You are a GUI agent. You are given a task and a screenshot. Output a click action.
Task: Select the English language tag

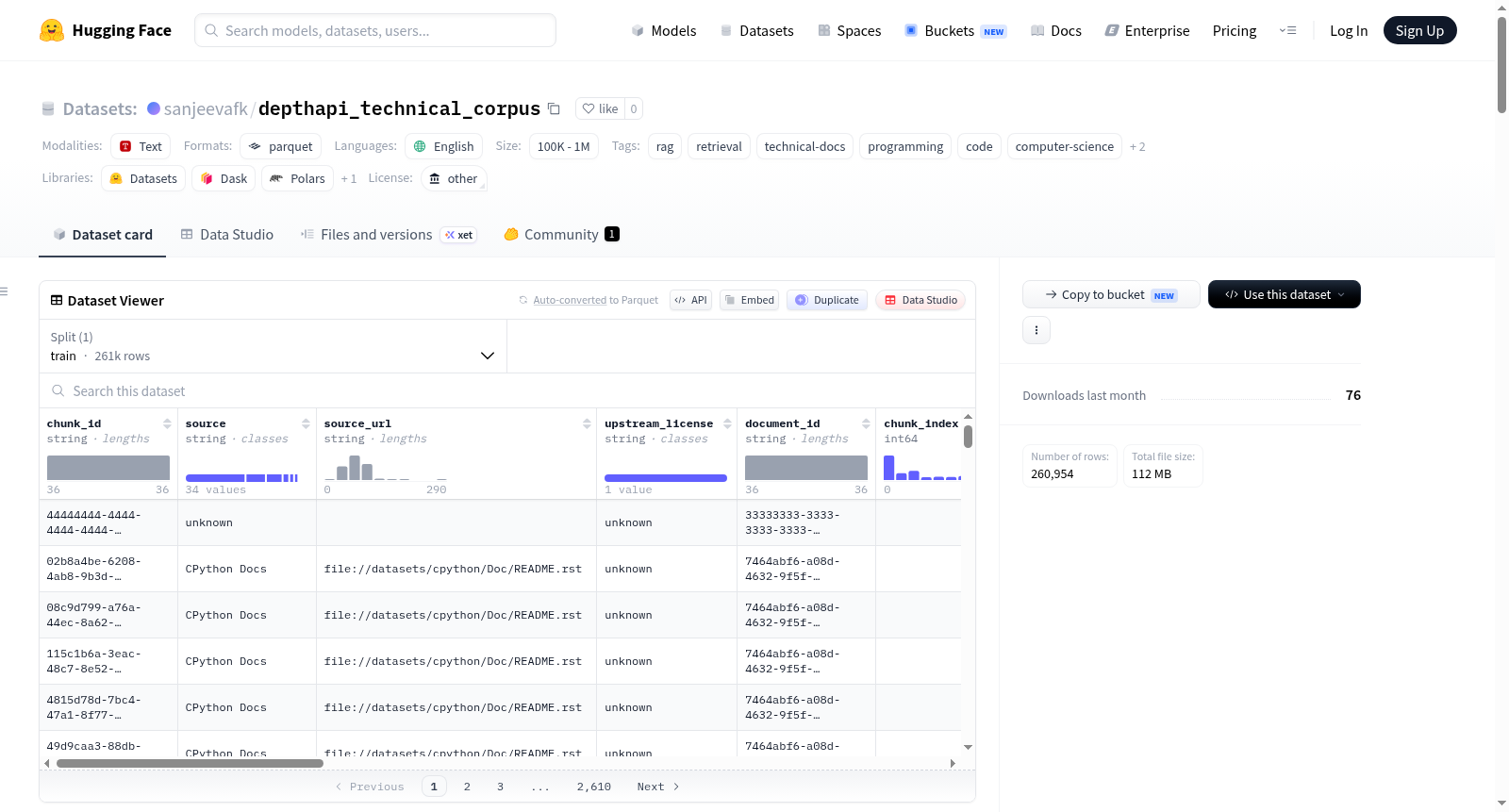444,146
